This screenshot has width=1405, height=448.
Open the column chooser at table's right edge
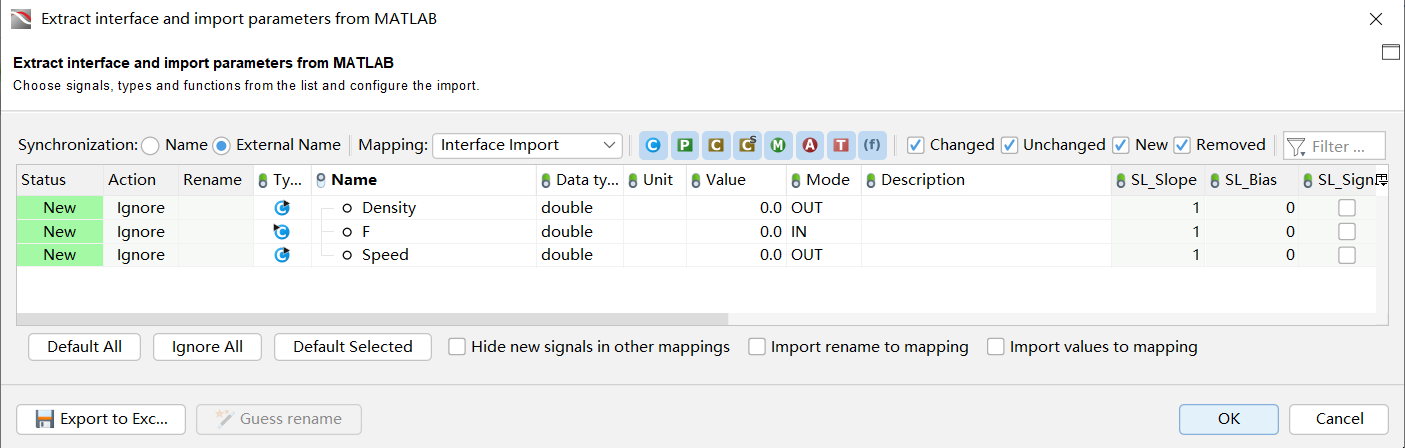point(1382,180)
